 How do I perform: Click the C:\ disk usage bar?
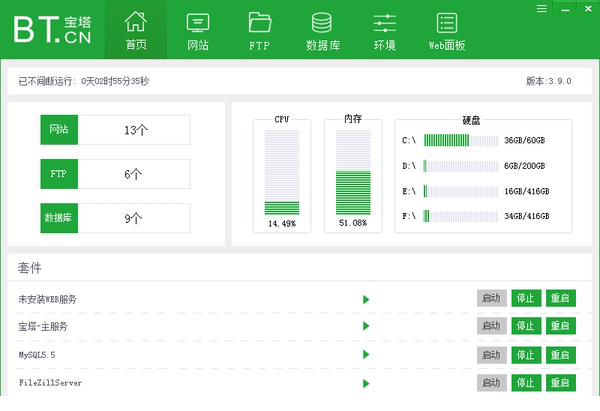(461, 140)
